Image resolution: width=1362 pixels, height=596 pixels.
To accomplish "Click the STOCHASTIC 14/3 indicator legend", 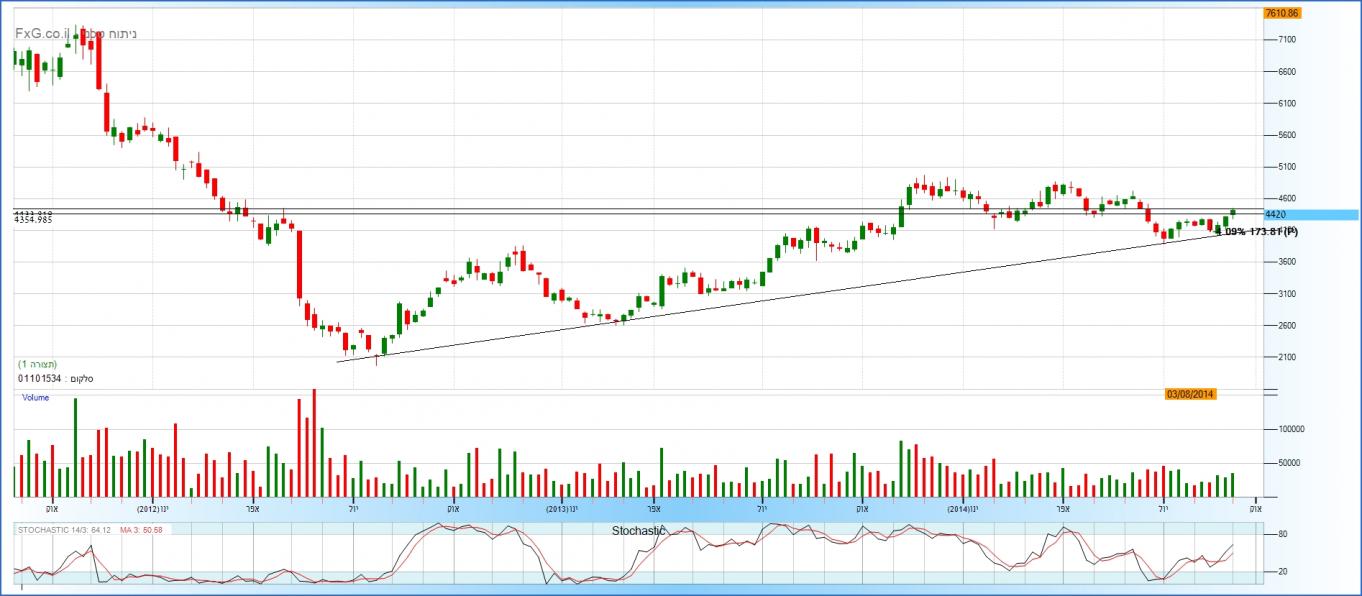I will (x=63, y=528).
